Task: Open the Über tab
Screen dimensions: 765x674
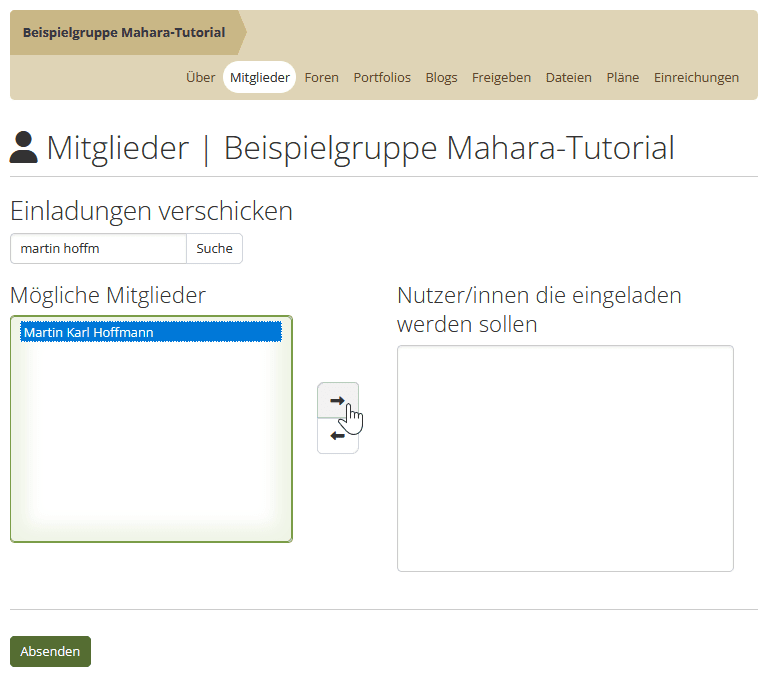Action: click(x=201, y=77)
